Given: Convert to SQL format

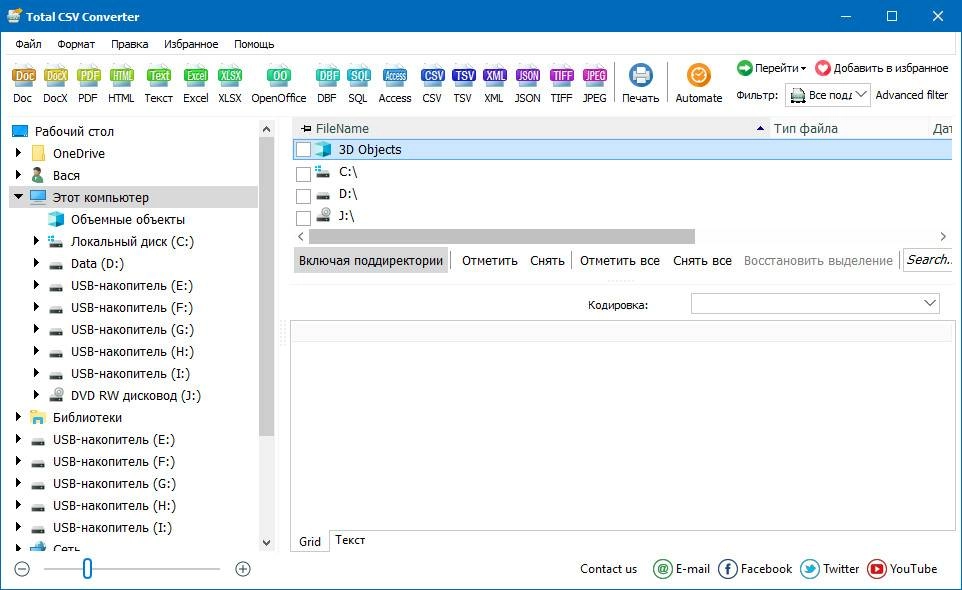Looking at the screenshot, I should click(x=358, y=84).
